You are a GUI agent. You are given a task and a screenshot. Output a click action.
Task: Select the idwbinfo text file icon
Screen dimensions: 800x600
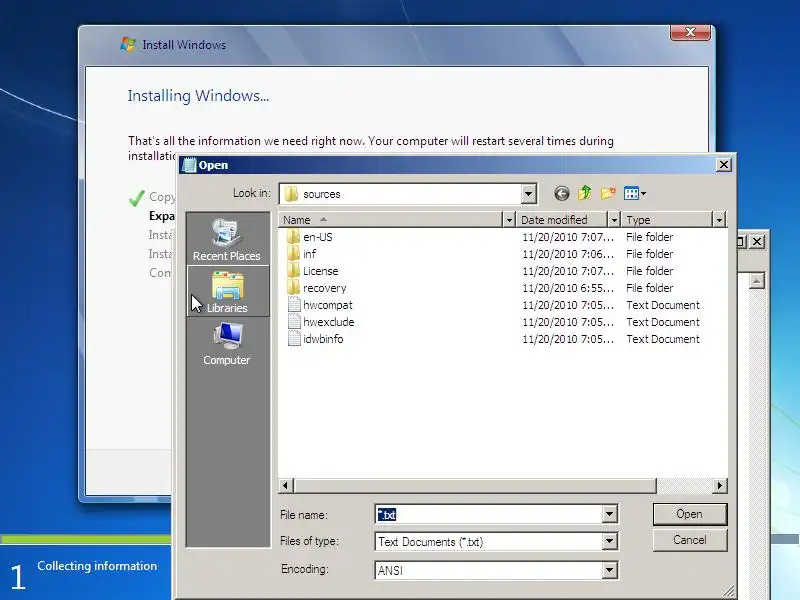tap(294, 339)
